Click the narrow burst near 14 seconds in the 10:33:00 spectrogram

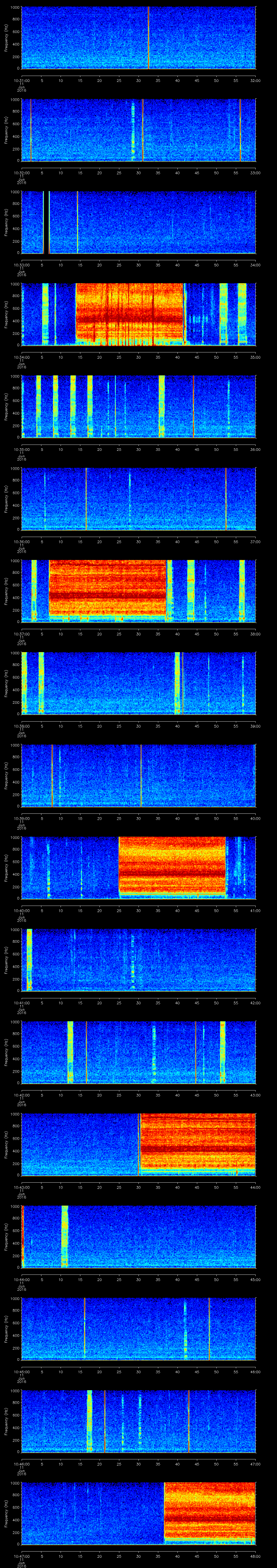pos(77,222)
